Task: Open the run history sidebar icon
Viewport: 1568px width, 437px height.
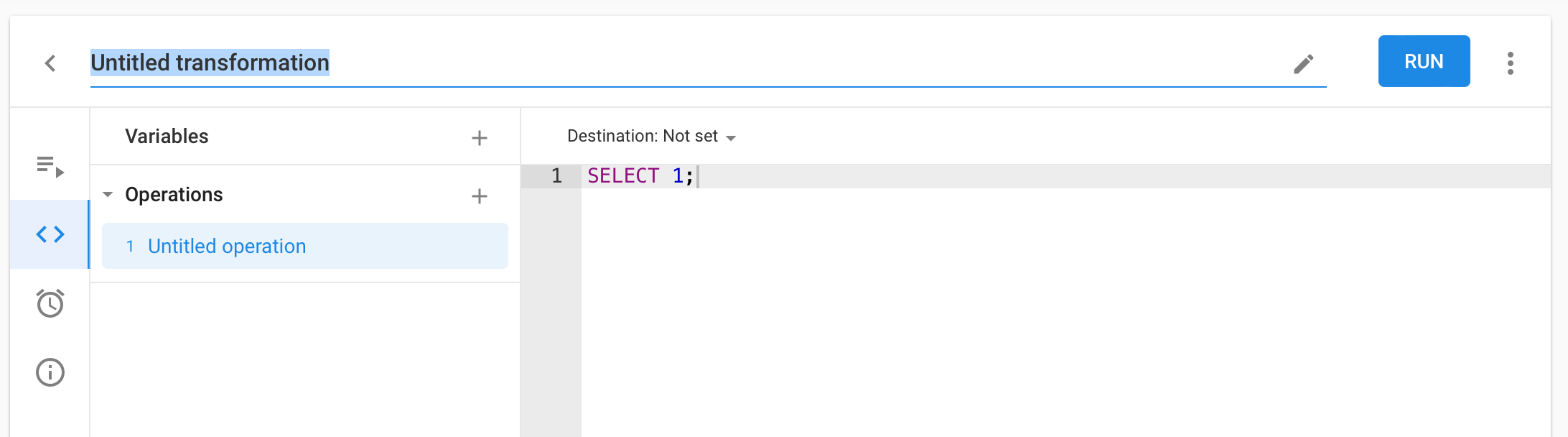Action: coord(50,166)
